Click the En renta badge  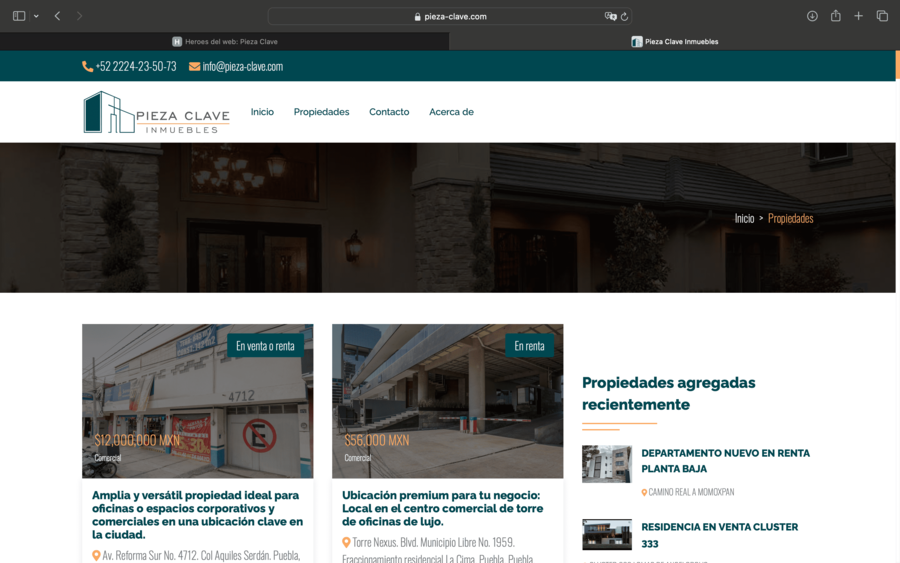529,346
